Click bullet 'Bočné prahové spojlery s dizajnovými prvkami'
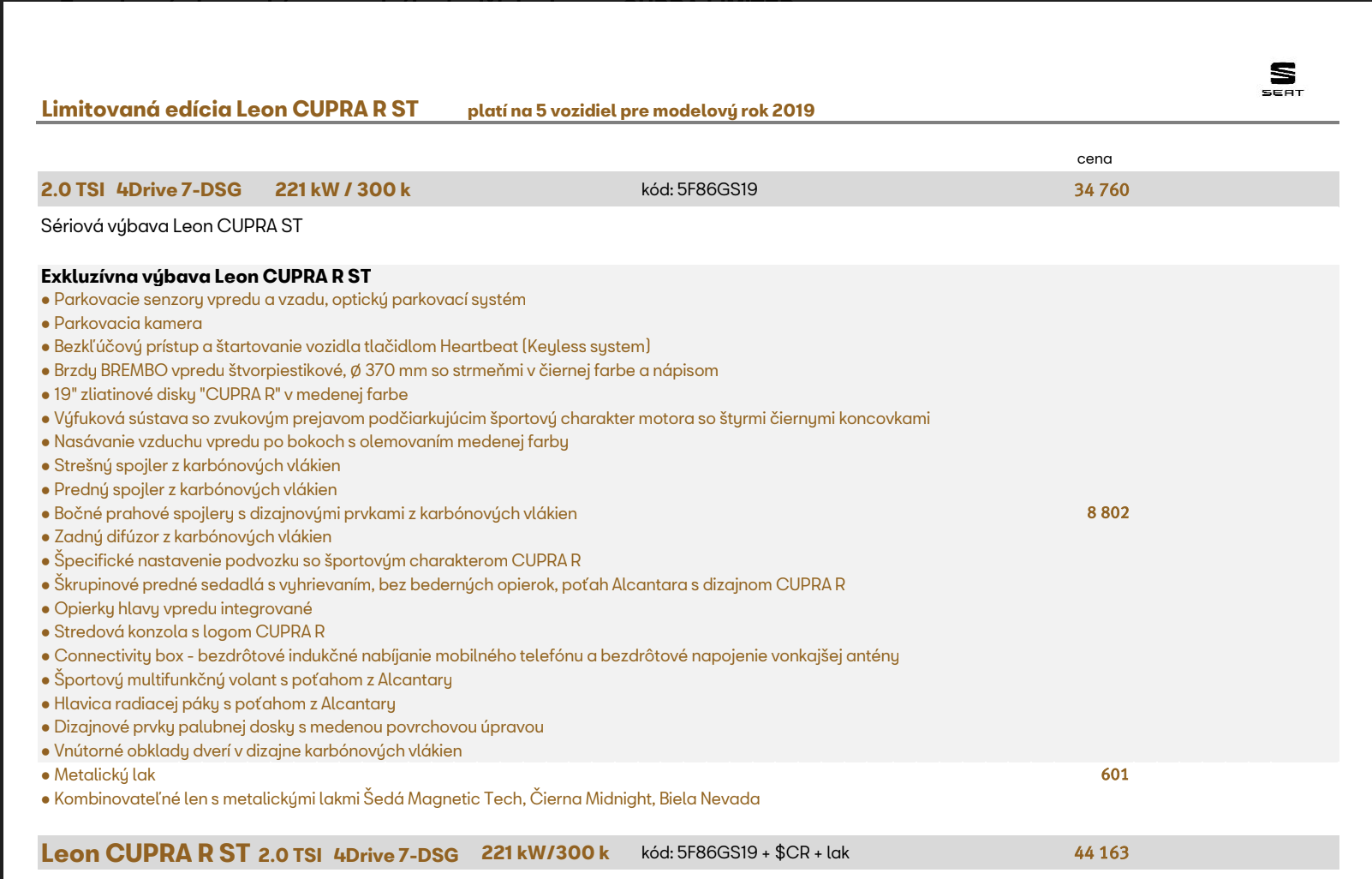 point(309,513)
